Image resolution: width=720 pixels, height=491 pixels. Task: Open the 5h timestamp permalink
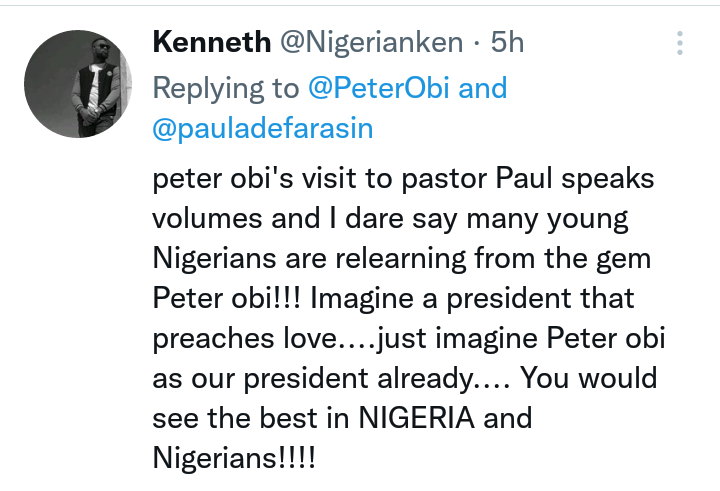tap(507, 42)
